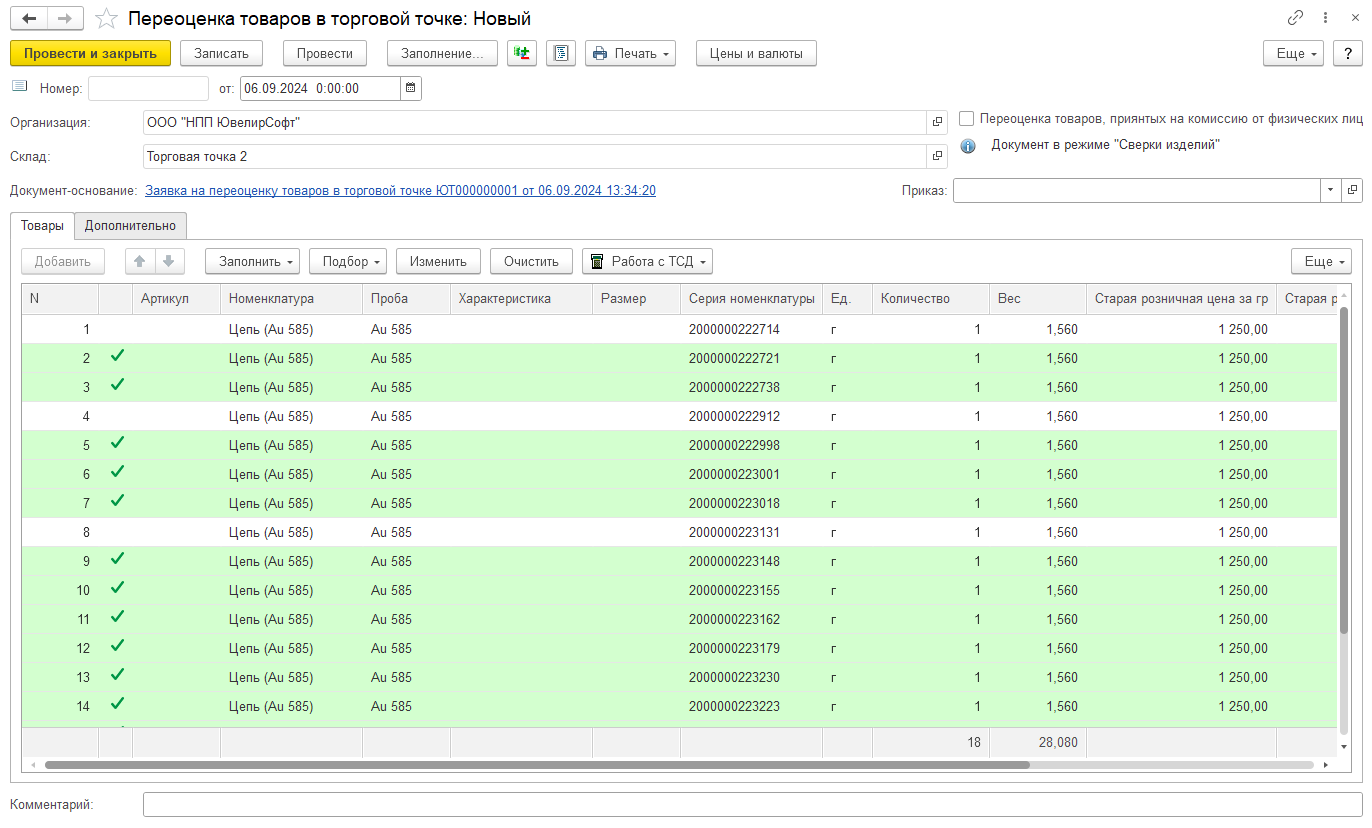Click into the Номер field

pyautogui.click(x=148, y=88)
